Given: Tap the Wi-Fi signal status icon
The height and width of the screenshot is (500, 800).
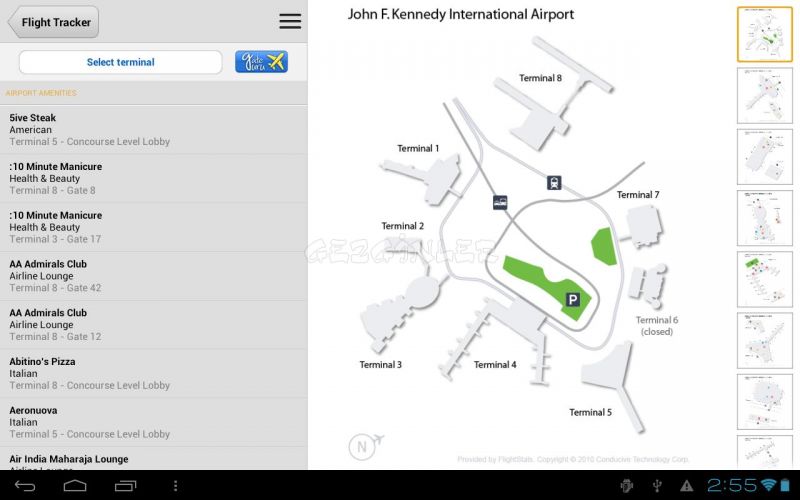Looking at the screenshot, I should click(x=768, y=485).
